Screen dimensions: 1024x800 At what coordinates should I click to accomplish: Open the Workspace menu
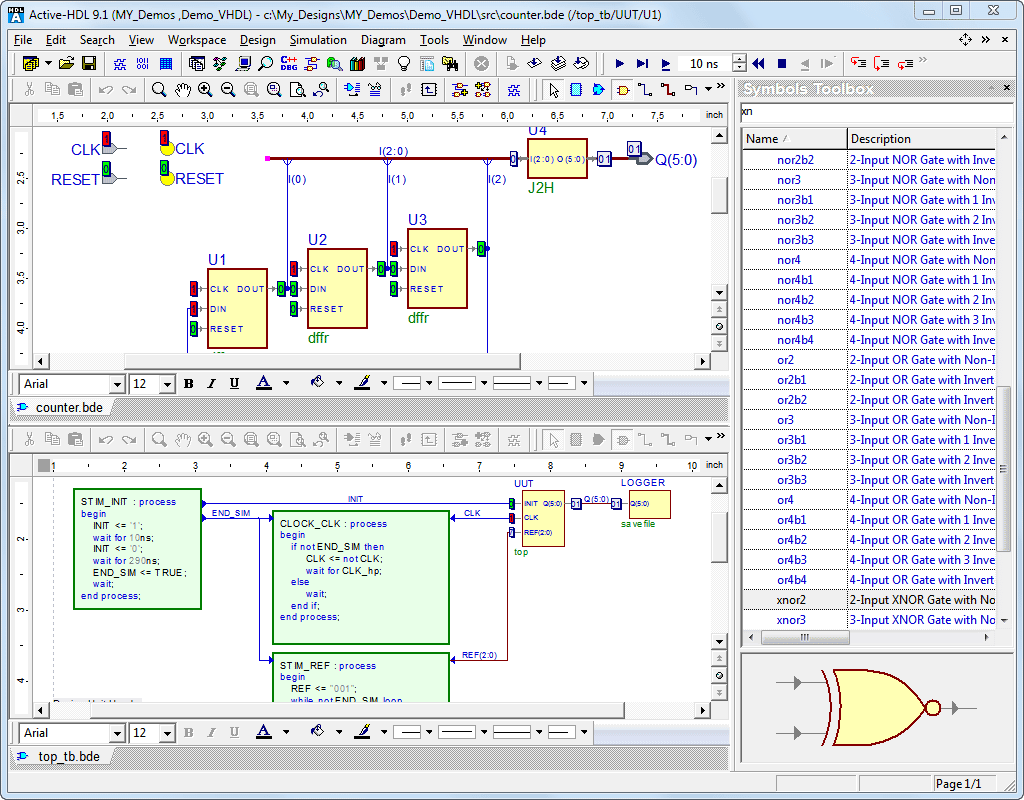pos(197,40)
